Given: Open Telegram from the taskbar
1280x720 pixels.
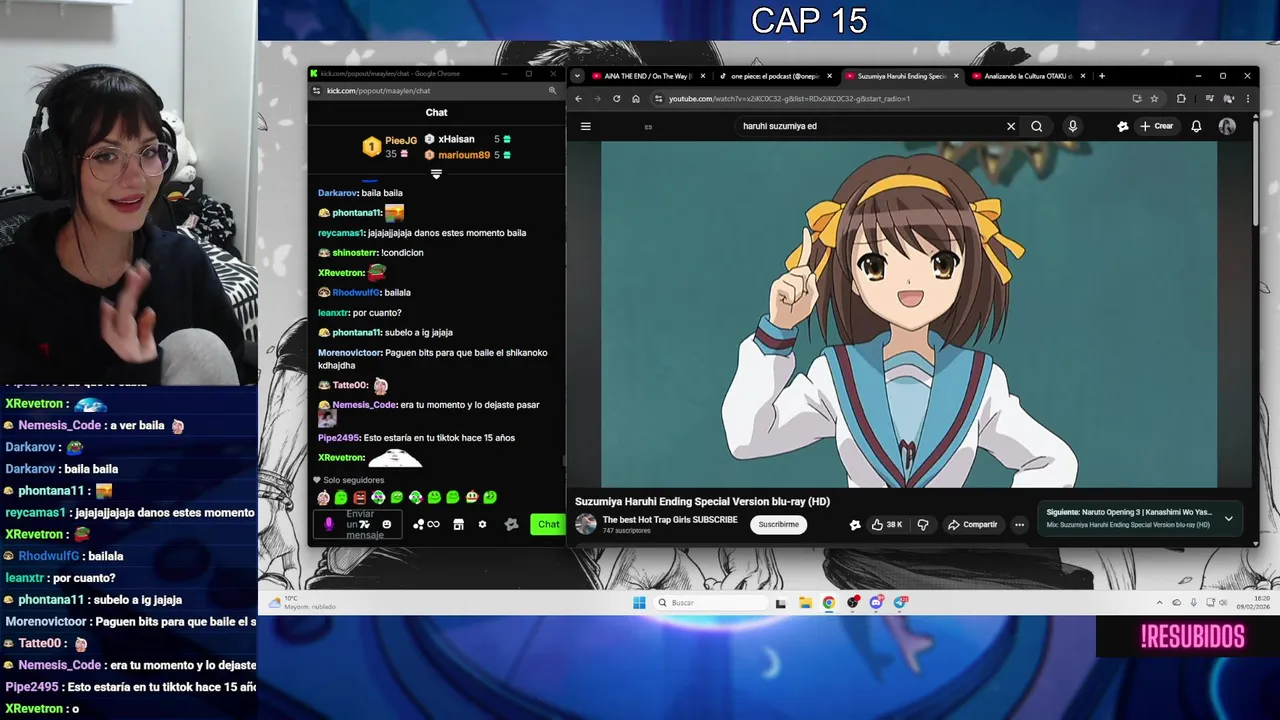Looking at the screenshot, I should 900,602.
